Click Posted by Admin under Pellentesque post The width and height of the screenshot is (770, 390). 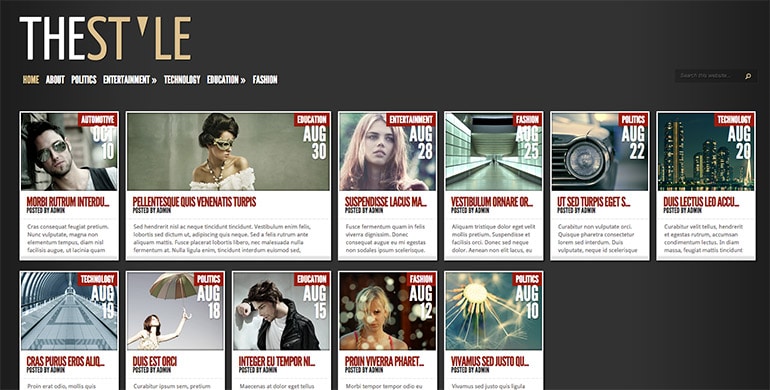tap(152, 210)
